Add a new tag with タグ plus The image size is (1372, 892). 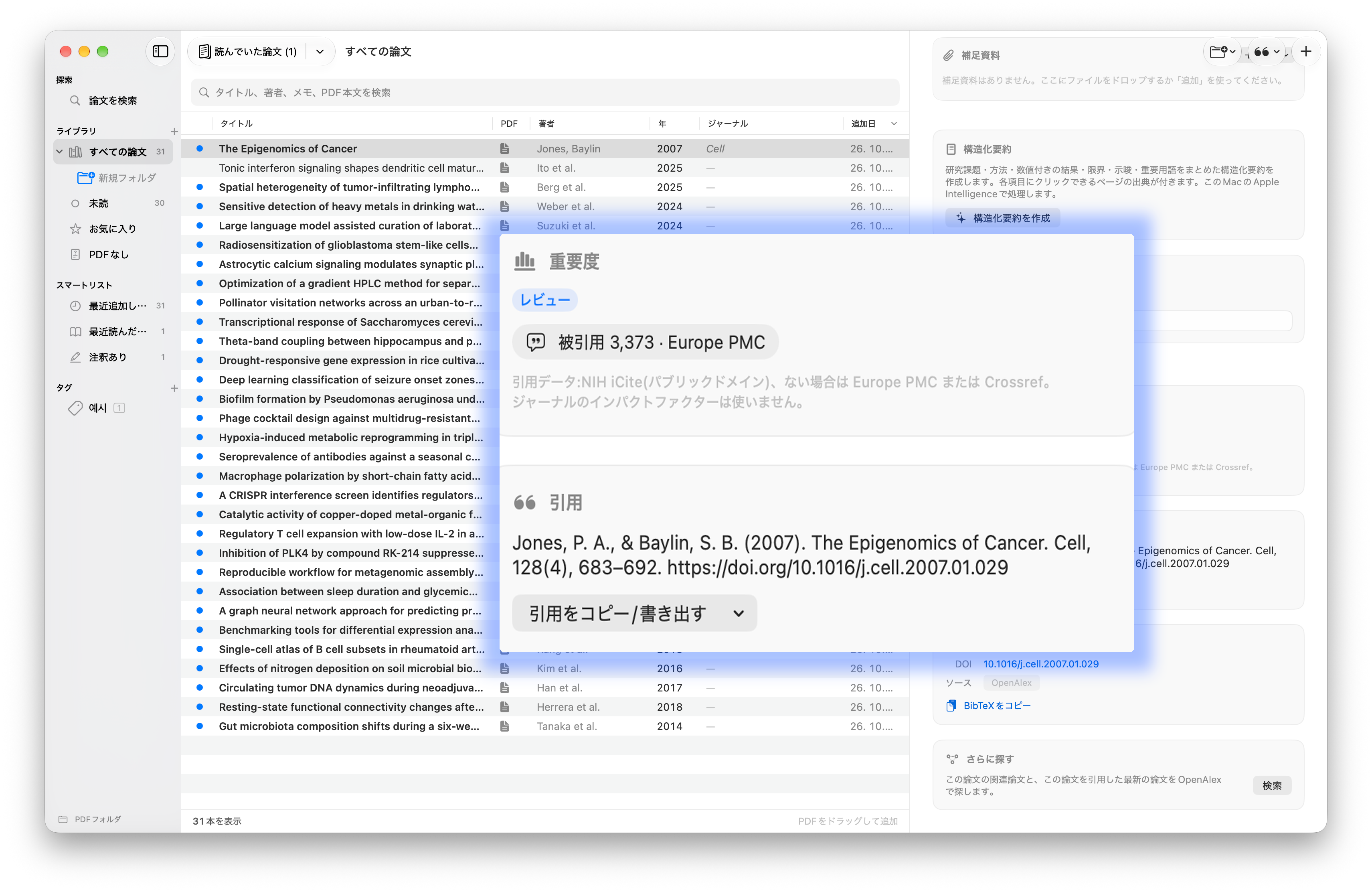174,388
